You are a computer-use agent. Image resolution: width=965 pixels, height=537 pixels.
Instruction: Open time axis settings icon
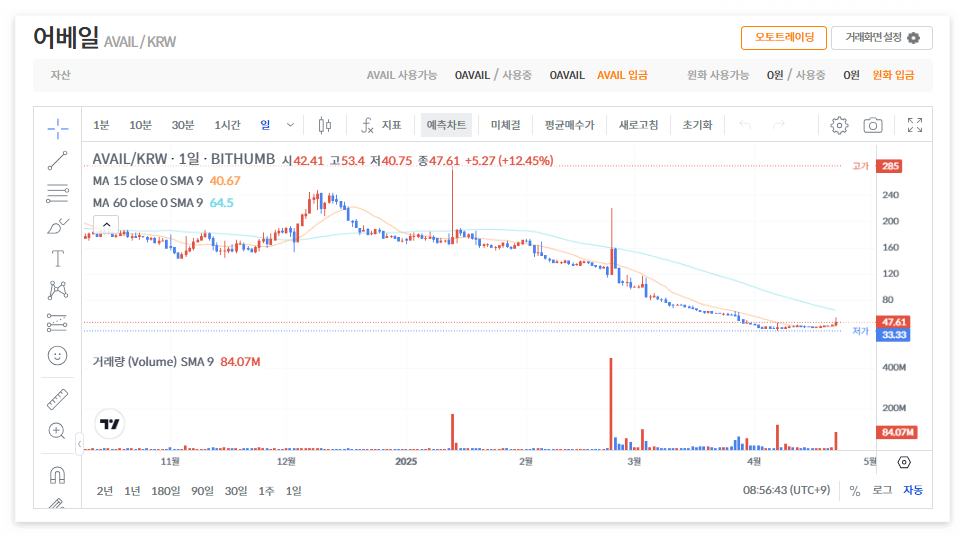point(904,463)
